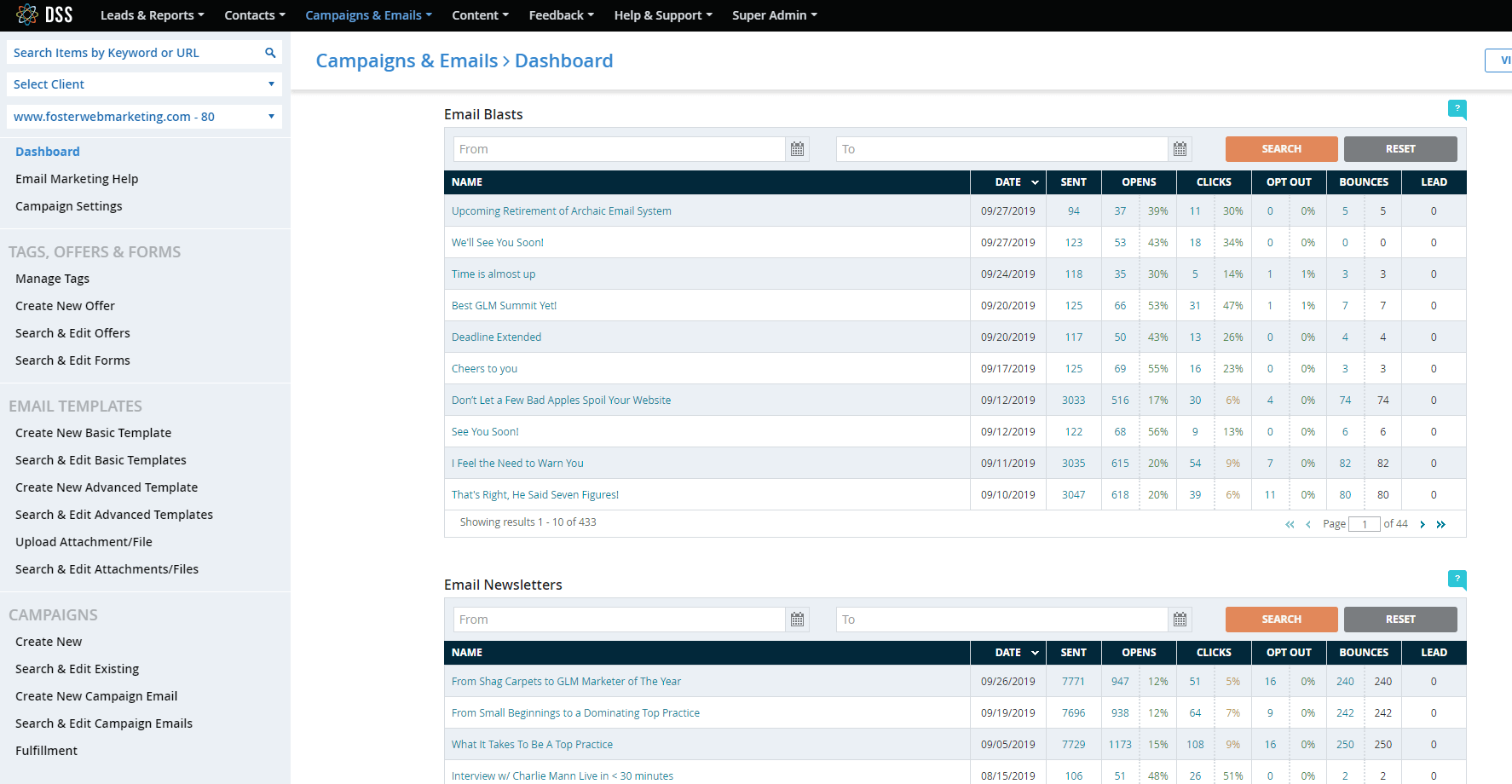Open Create New Campaign Email link
The image size is (1512, 784).
[96, 696]
